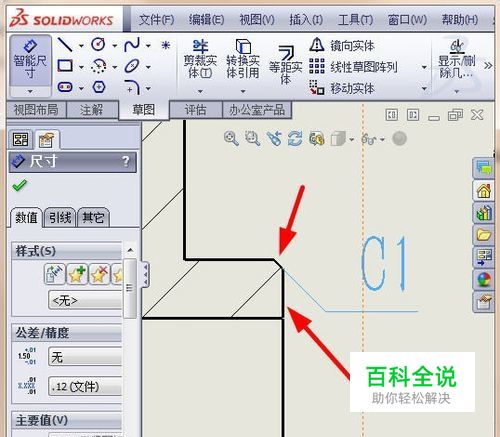
Task: Click Apply default style icon
Action: point(54,274)
